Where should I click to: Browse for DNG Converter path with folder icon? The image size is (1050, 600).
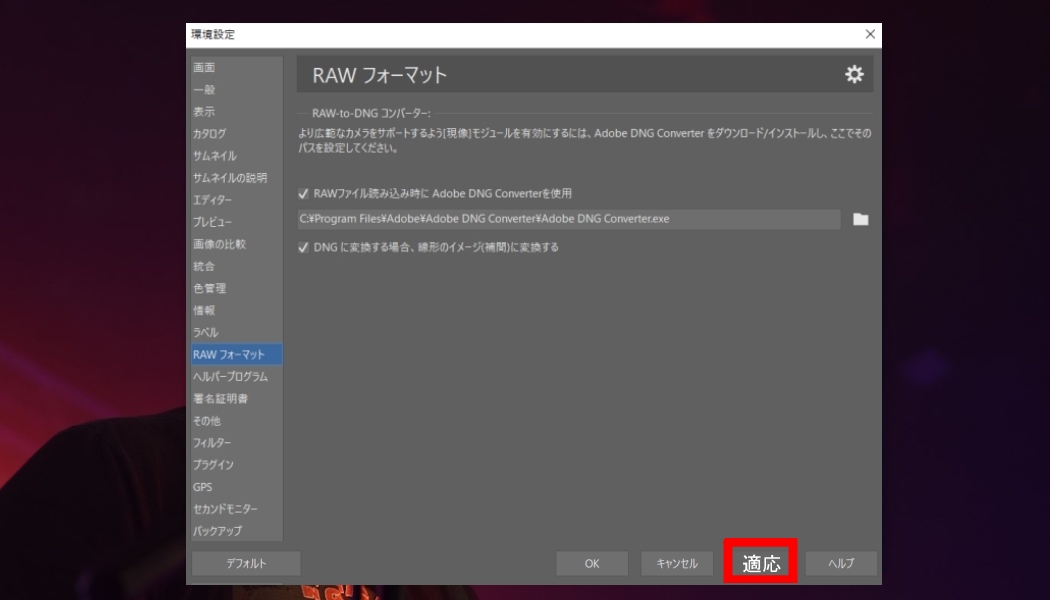tap(860, 220)
